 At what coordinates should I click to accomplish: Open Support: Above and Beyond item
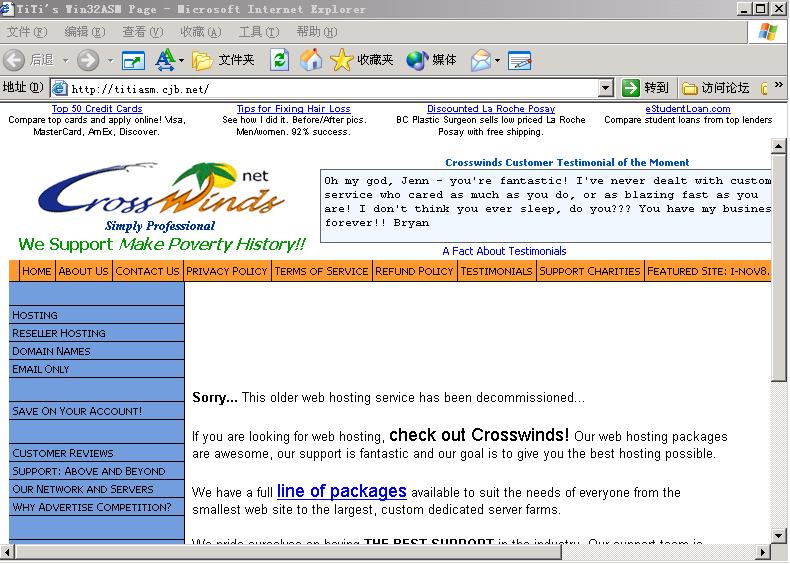coord(96,471)
